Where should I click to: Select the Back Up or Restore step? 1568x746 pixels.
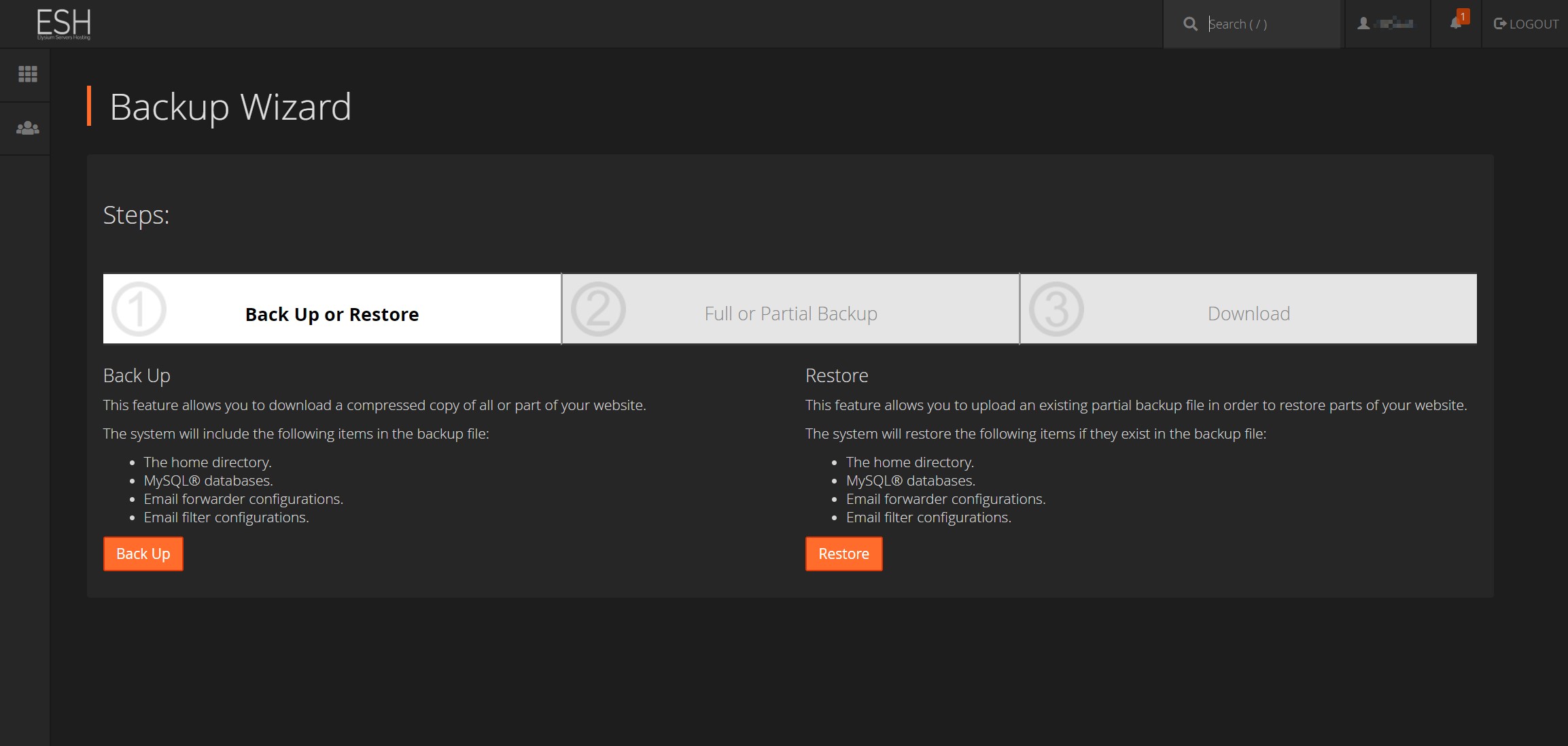pos(332,314)
